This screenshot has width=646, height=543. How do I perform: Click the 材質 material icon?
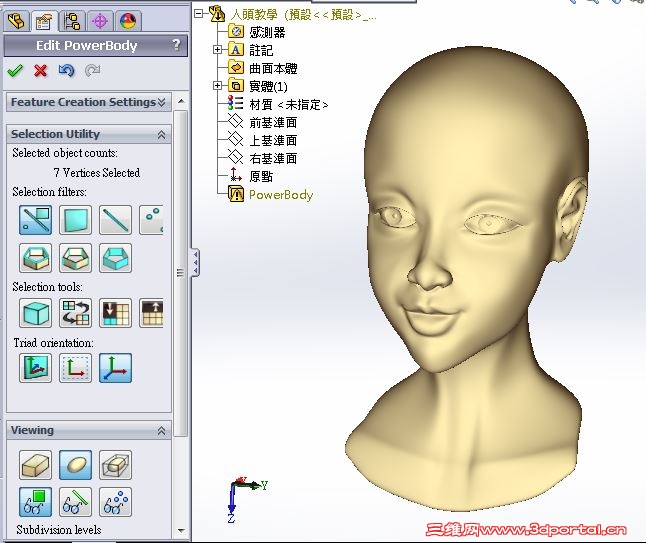point(236,103)
